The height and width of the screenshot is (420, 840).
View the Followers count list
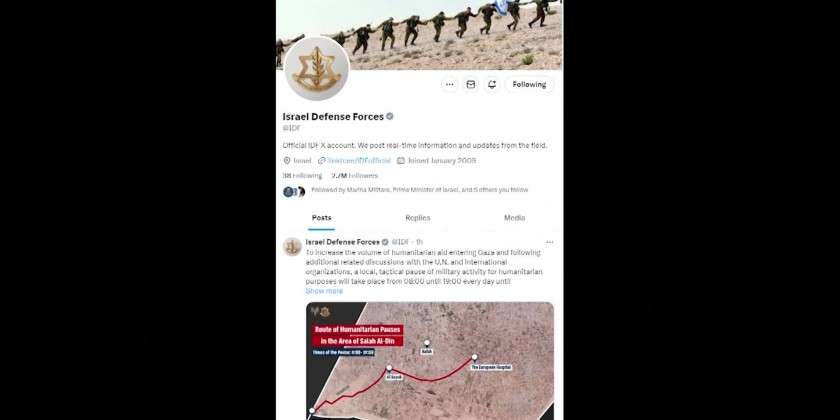(354, 175)
